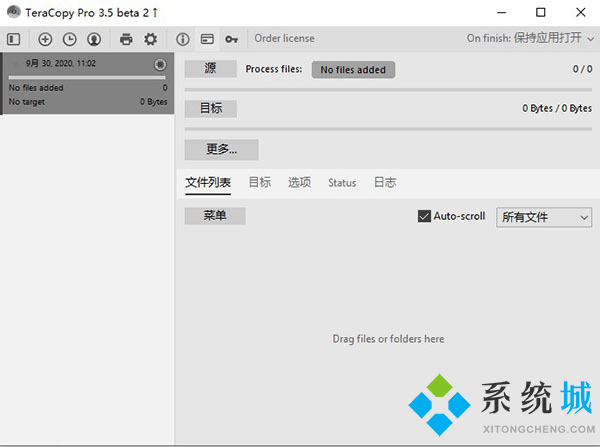Click the 0 Bytes / 0 Bytes text
Viewport: 600px width, 447px height.
tap(557, 109)
